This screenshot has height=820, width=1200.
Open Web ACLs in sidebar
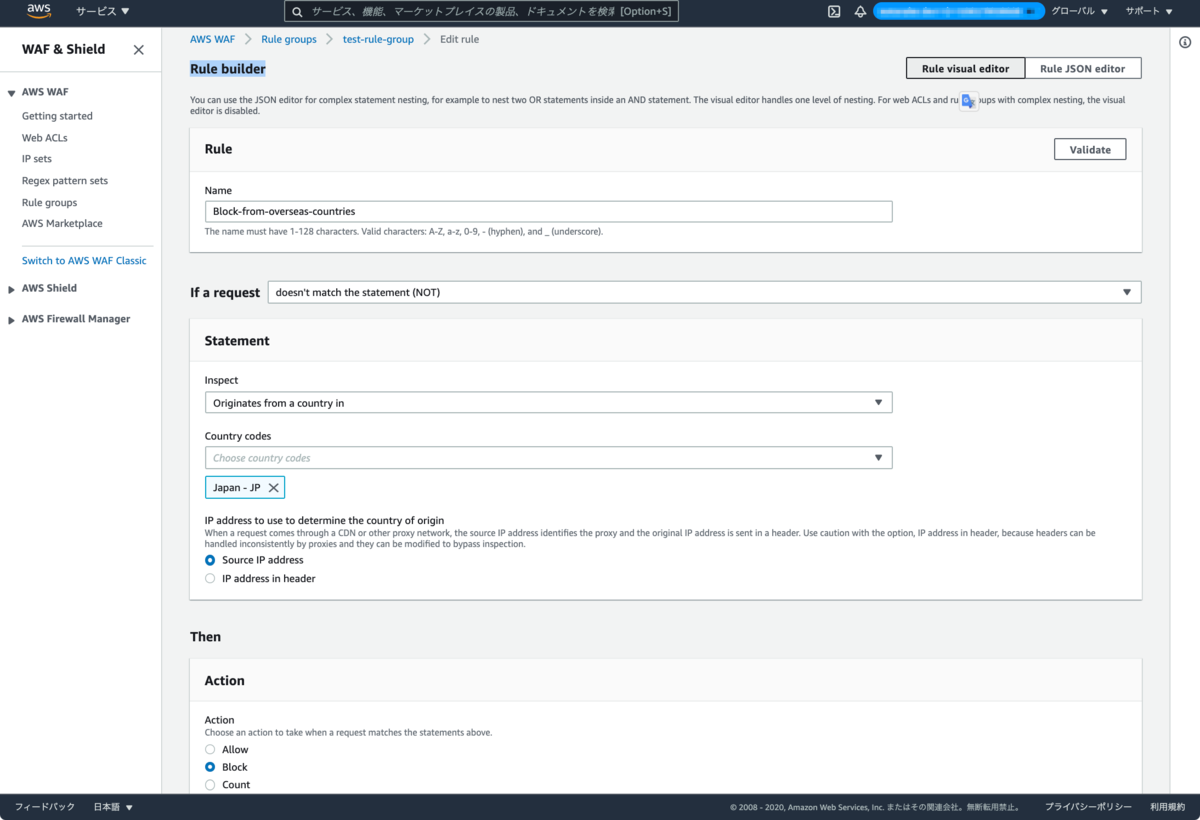click(x=45, y=138)
